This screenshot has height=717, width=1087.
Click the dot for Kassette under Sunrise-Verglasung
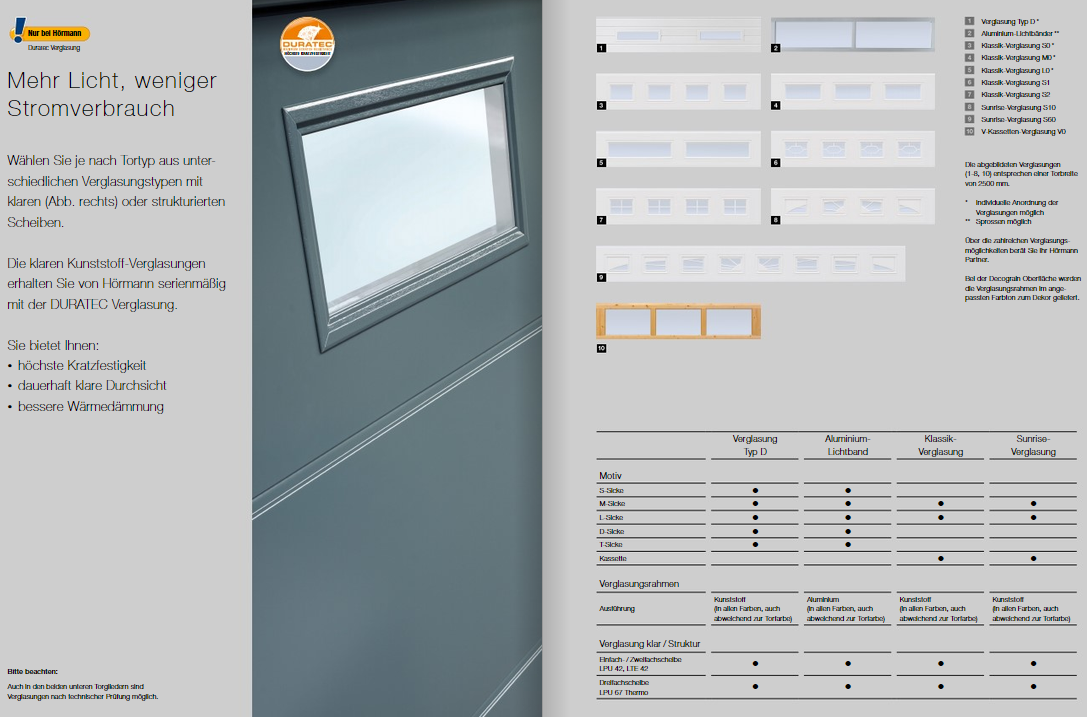1034,558
